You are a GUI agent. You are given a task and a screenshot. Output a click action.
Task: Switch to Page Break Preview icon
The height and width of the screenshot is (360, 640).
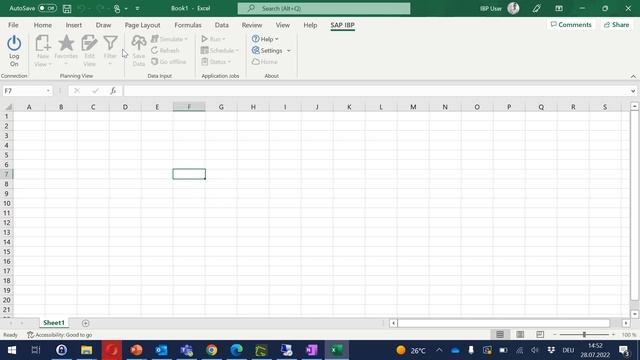pos(540,334)
